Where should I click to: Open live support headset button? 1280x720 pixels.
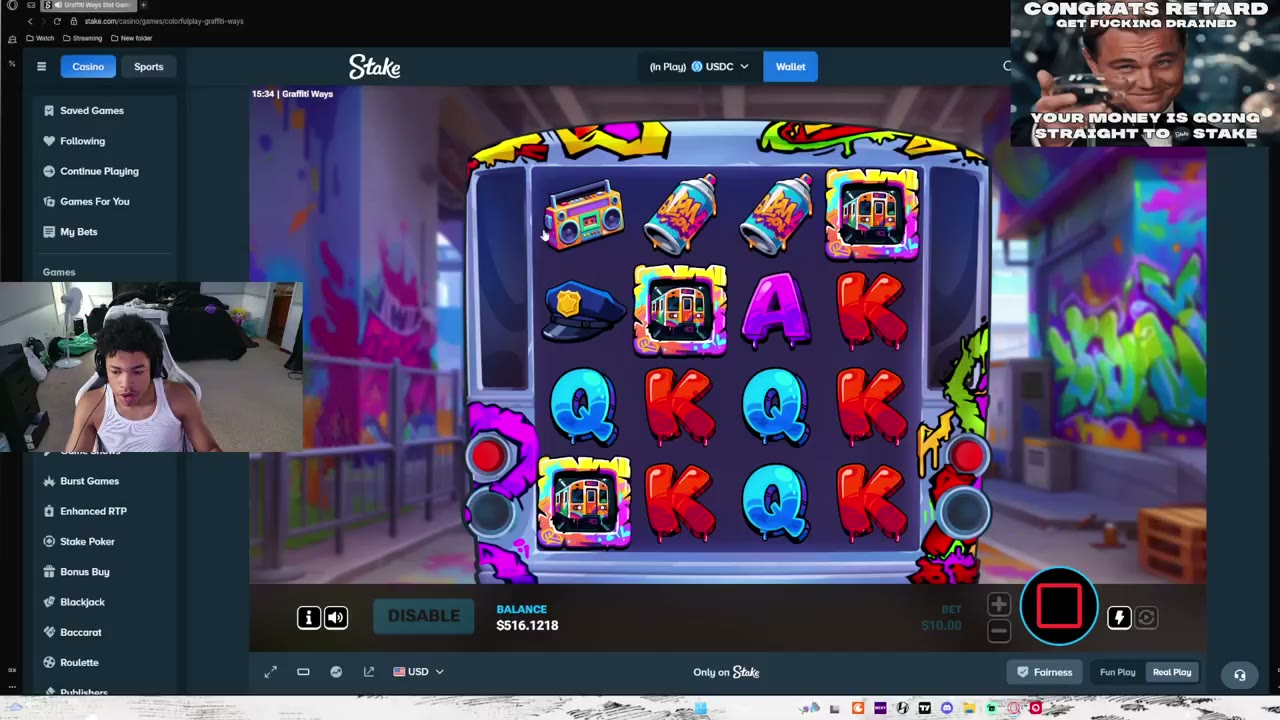1240,675
